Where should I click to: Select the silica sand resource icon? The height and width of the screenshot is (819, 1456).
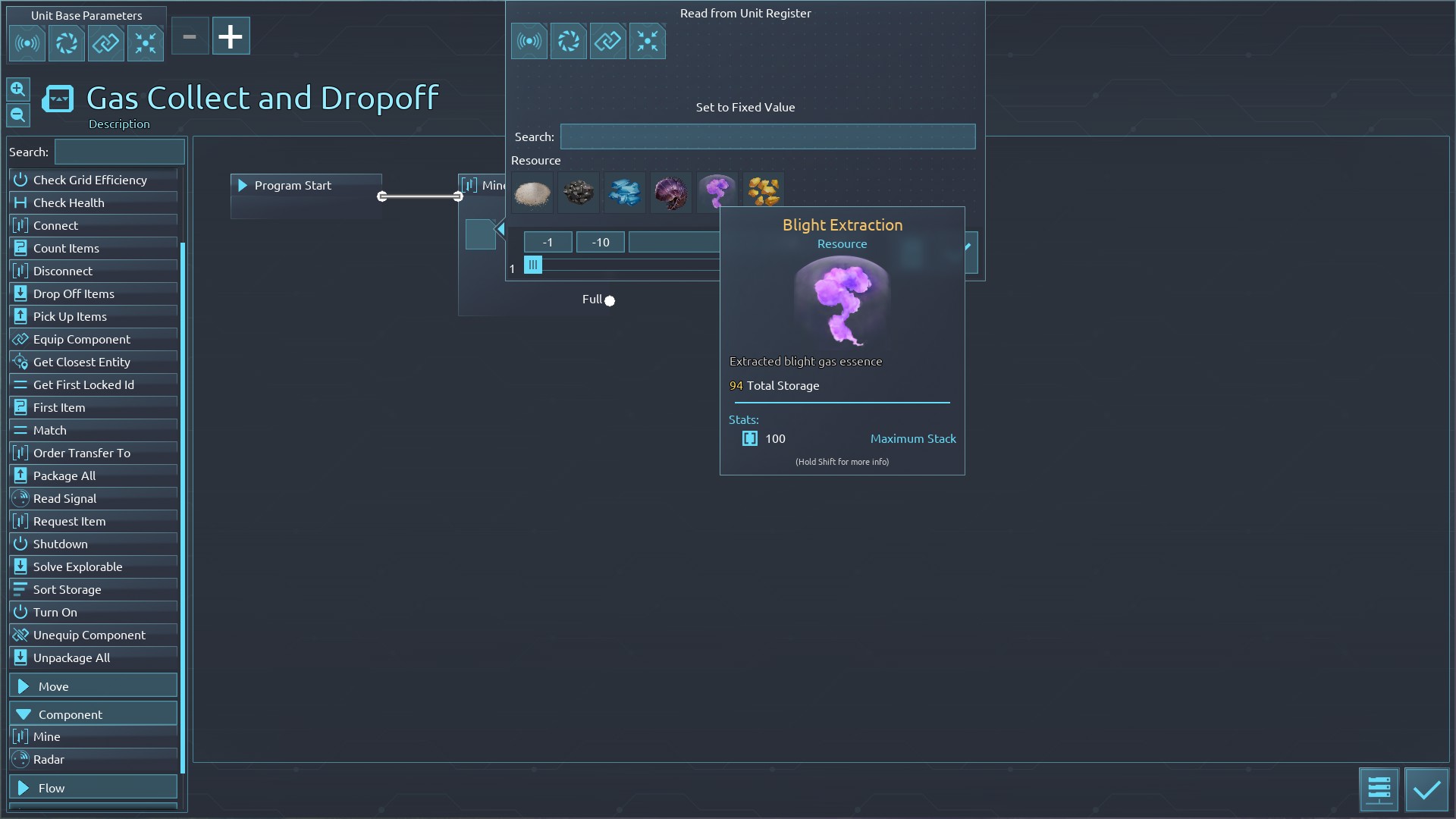pos(532,193)
